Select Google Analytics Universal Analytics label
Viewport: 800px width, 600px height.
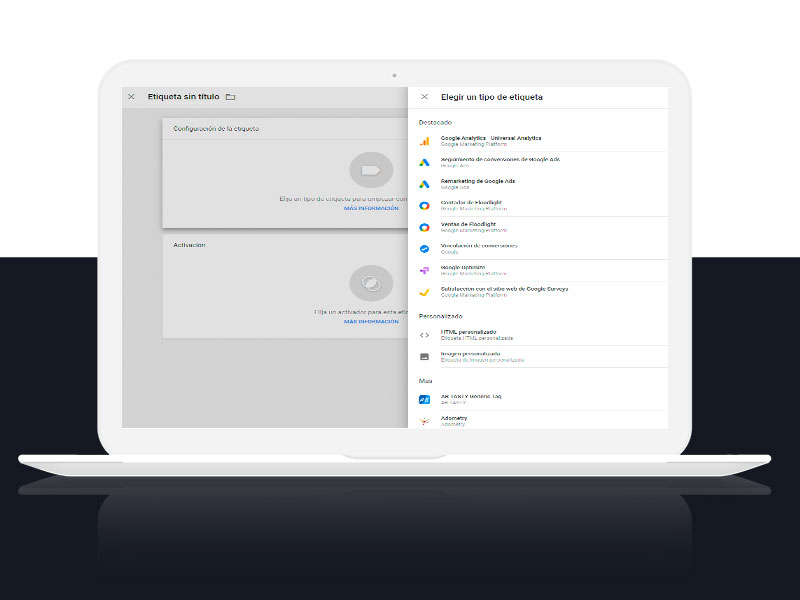click(491, 138)
